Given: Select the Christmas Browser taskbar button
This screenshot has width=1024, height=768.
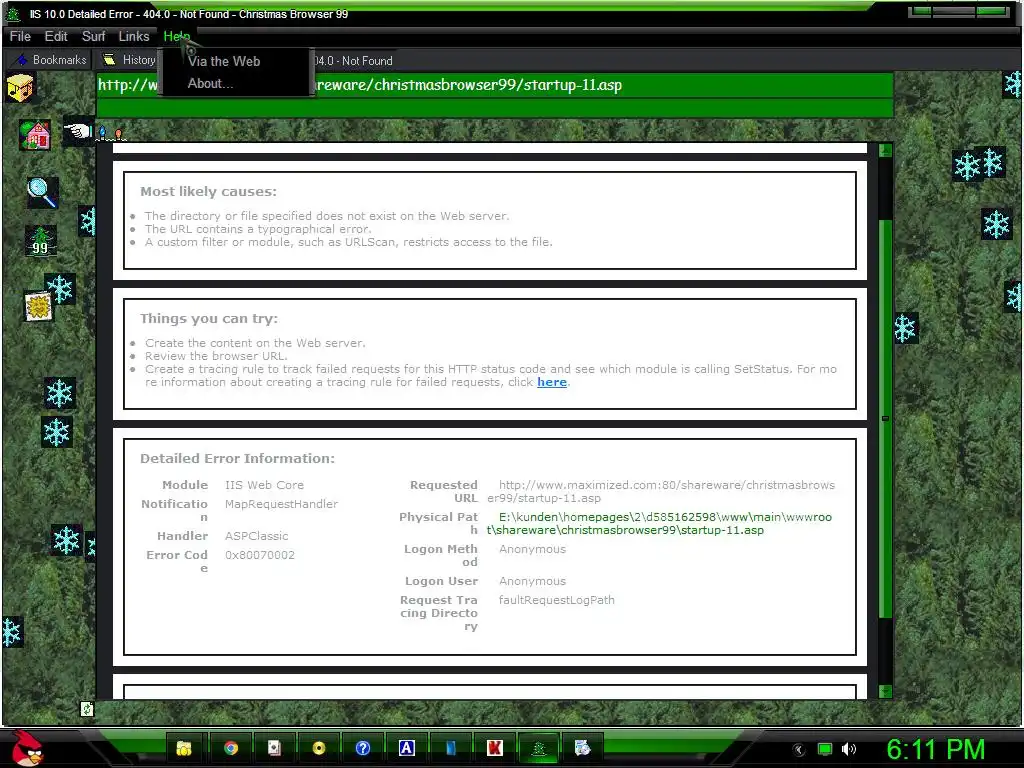Looking at the screenshot, I should click(539, 748).
